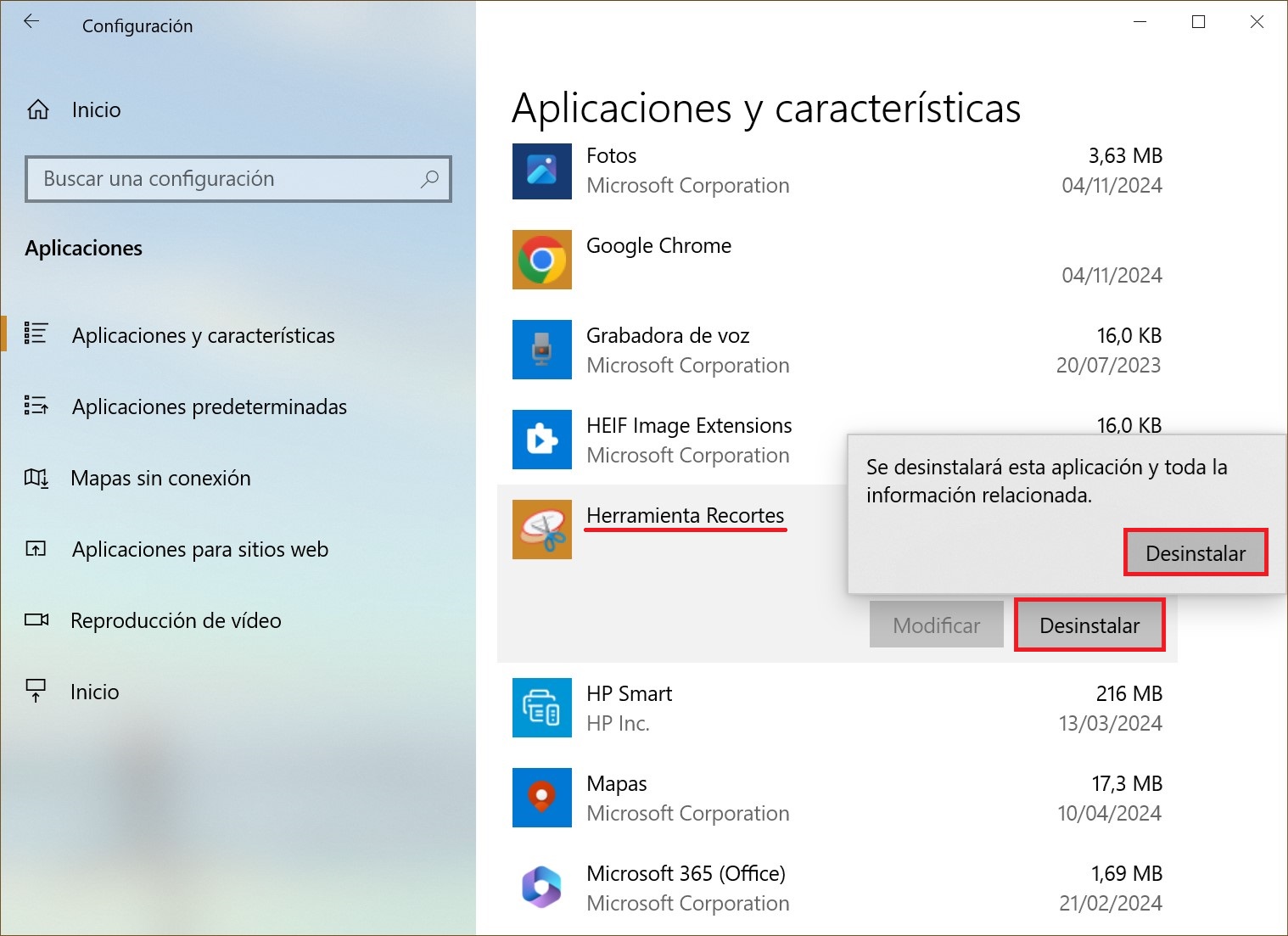Click the Grabadora de voz icon
Viewport: 1288px width, 936px height.
[x=542, y=350]
